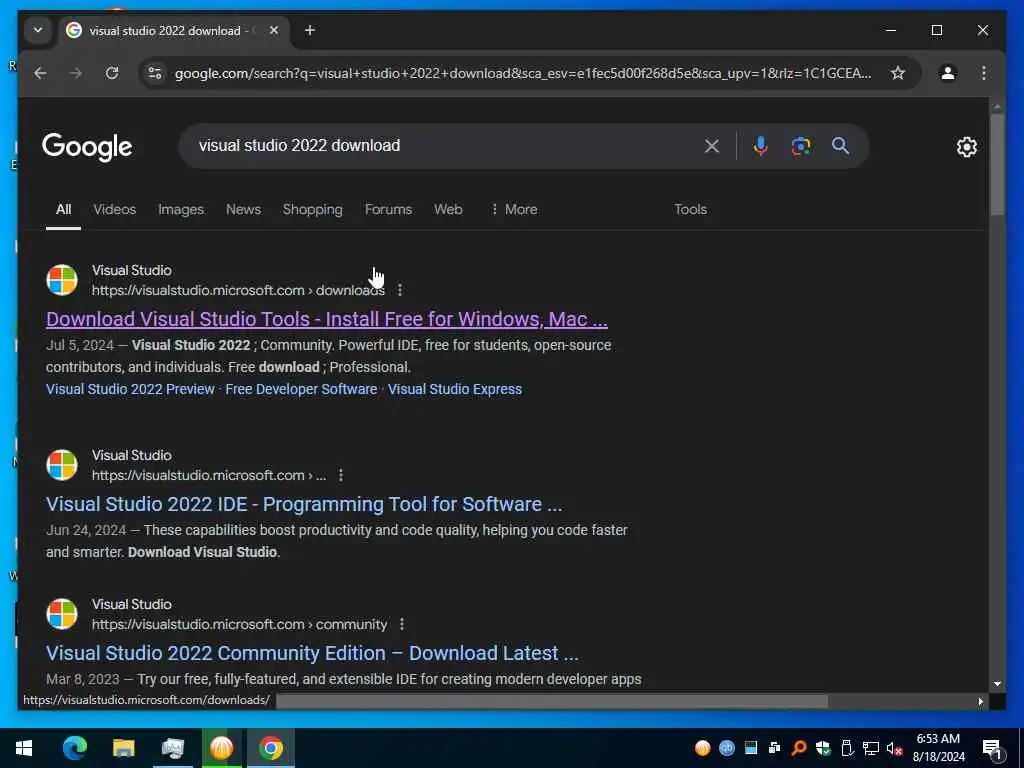Search by image with Google Lens icon
This screenshot has height=768, width=1024.
[x=801, y=146]
